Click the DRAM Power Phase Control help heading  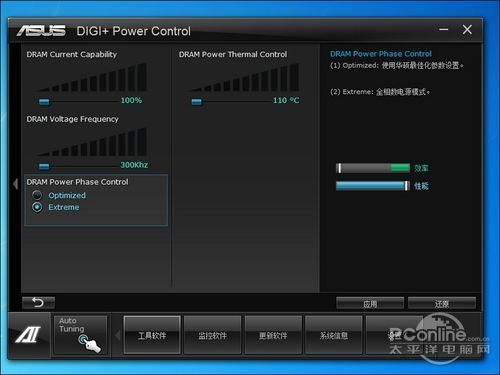tap(381, 54)
